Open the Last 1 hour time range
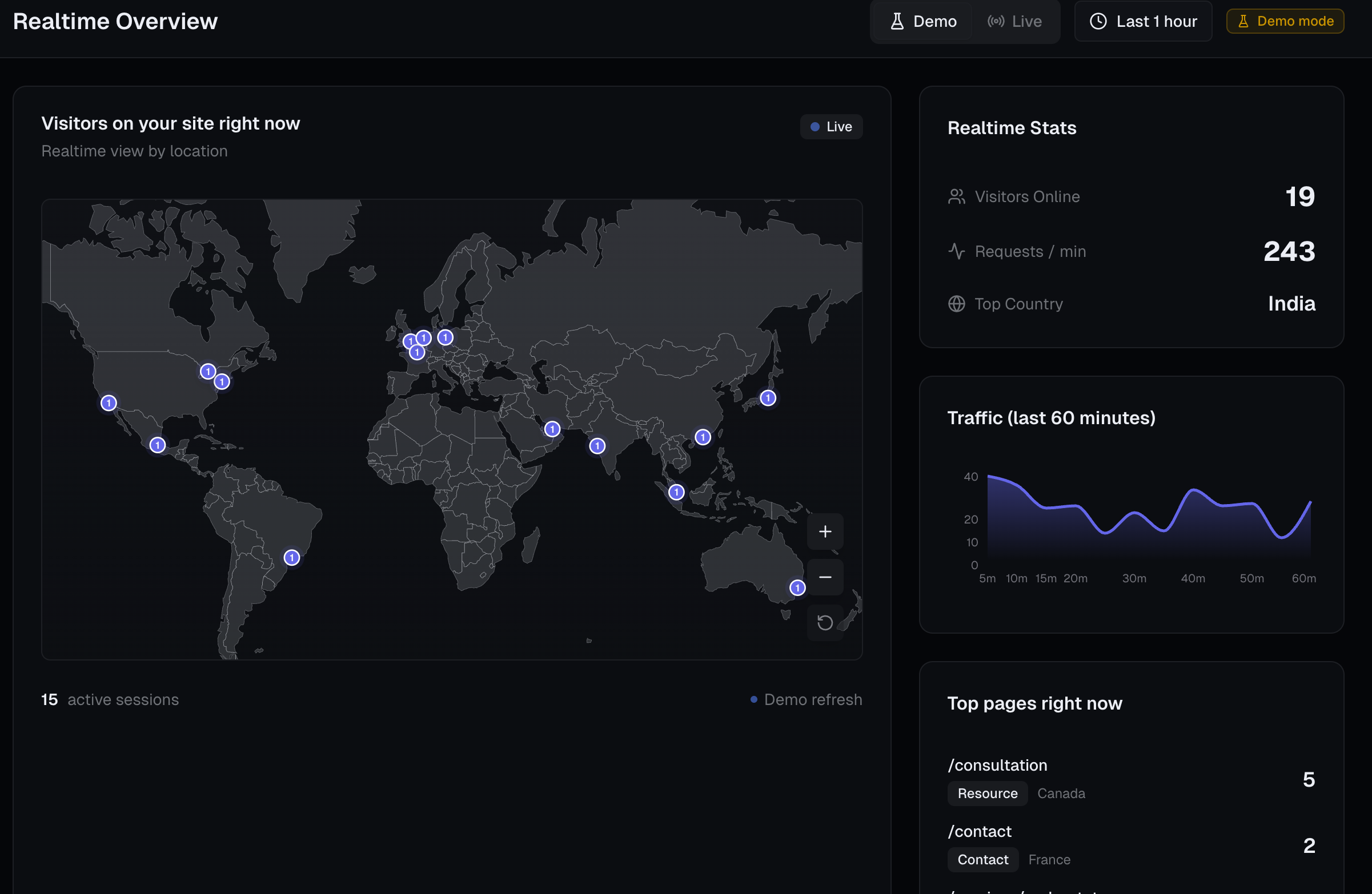This screenshot has width=1372, height=894. pyautogui.click(x=1143, y=21)
